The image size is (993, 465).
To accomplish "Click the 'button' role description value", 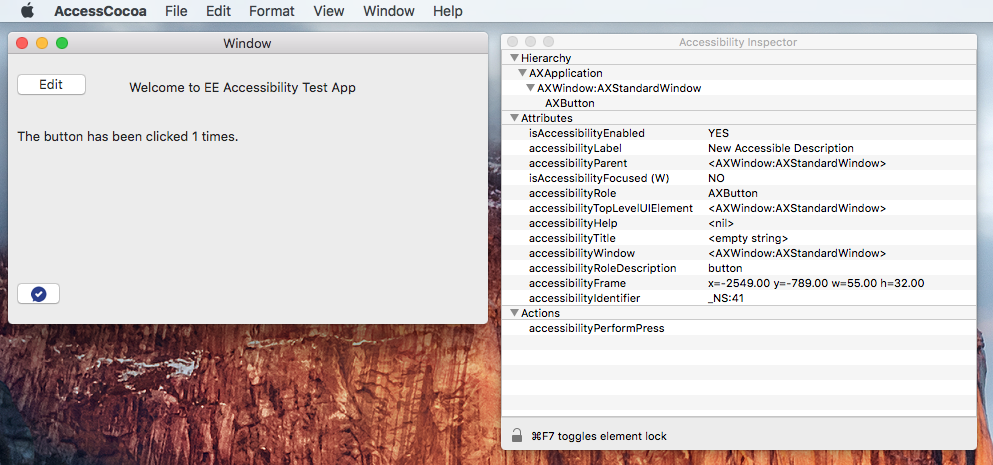I will point(725,268).
